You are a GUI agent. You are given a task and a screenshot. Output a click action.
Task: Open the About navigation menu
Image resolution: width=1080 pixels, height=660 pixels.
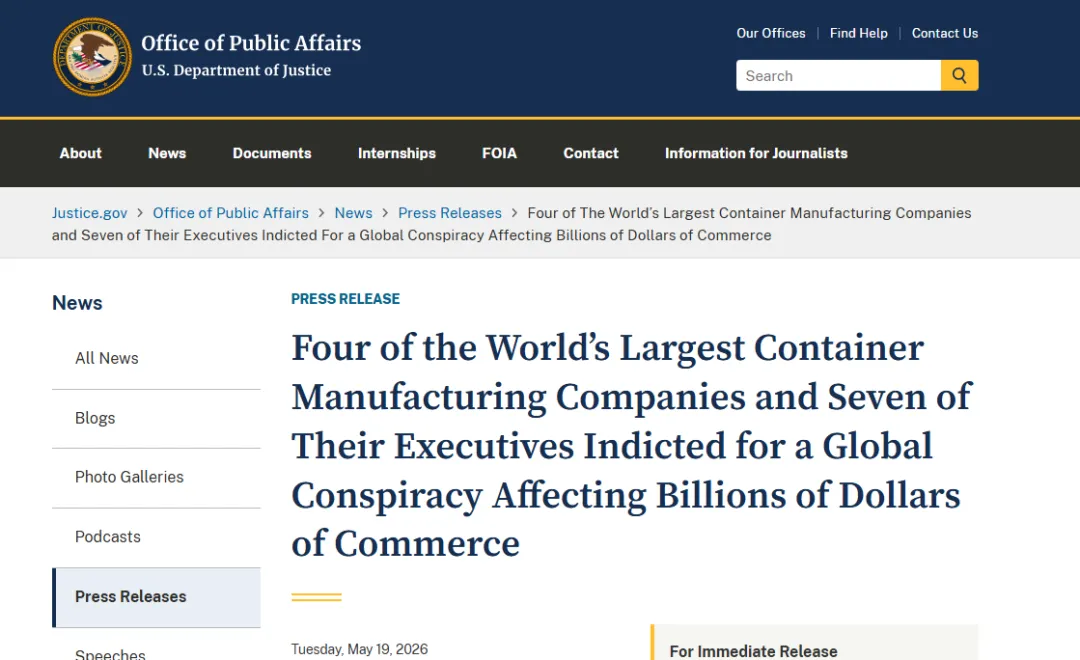tap(81, 153)
